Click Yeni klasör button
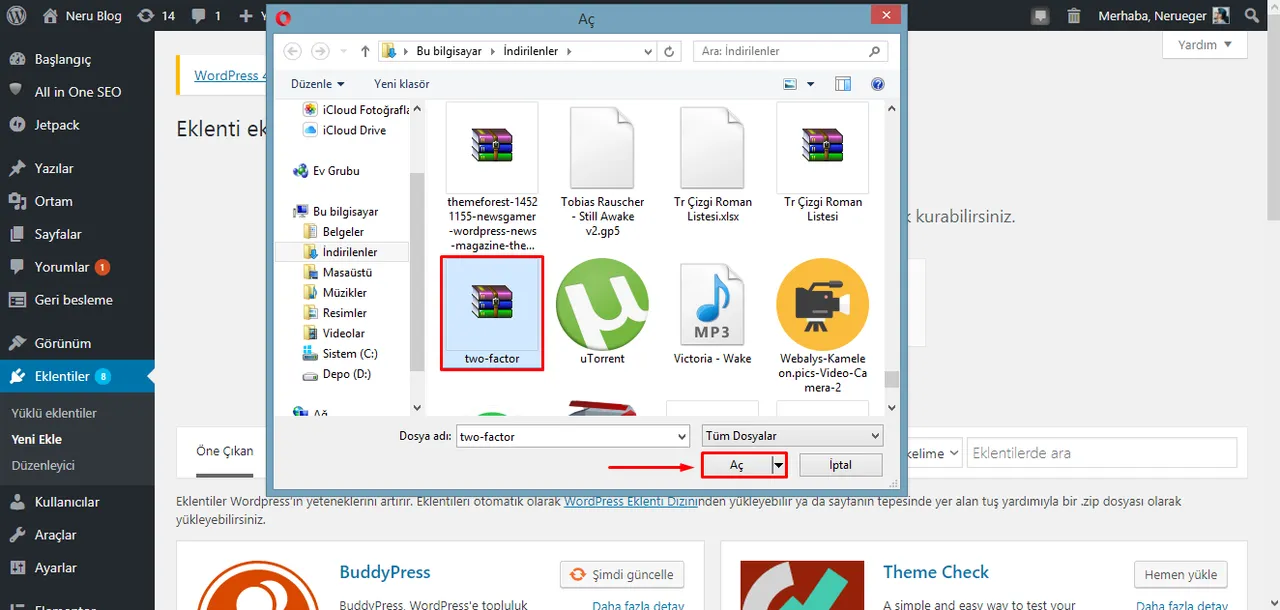Image resolution: width=1280 pixels, height=610 pixels. click(x=402, y=84)
